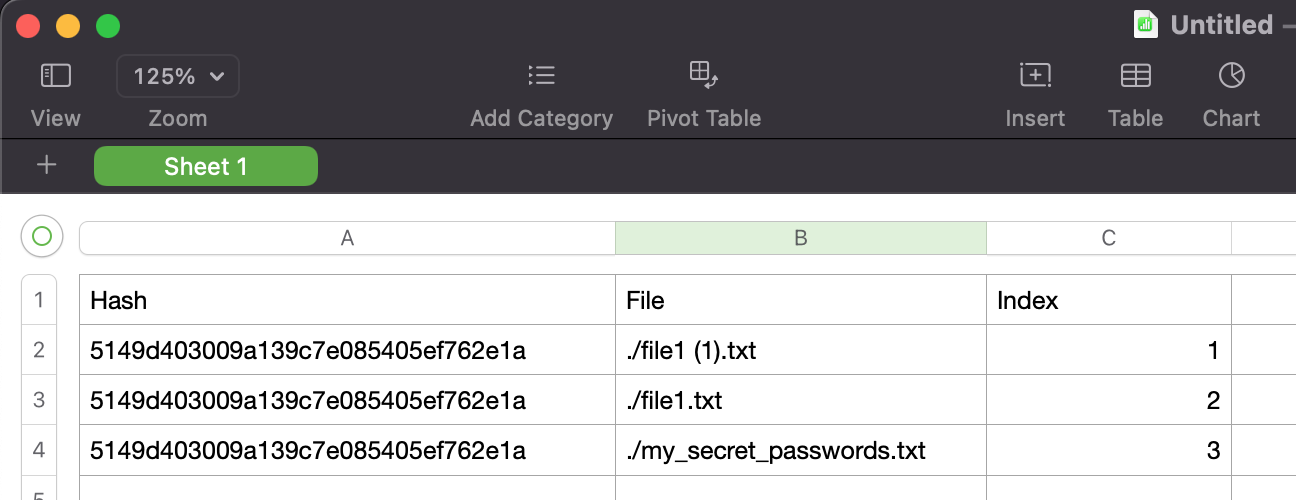The width and height of the screenshot is (1296, 500).
Task: Click the Numbers document icon in title bar
Action: coord(1146,24)
